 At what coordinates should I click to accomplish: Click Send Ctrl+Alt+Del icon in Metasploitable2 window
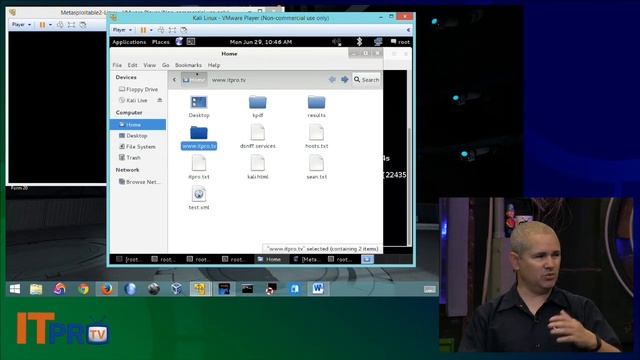pos(60,25)
